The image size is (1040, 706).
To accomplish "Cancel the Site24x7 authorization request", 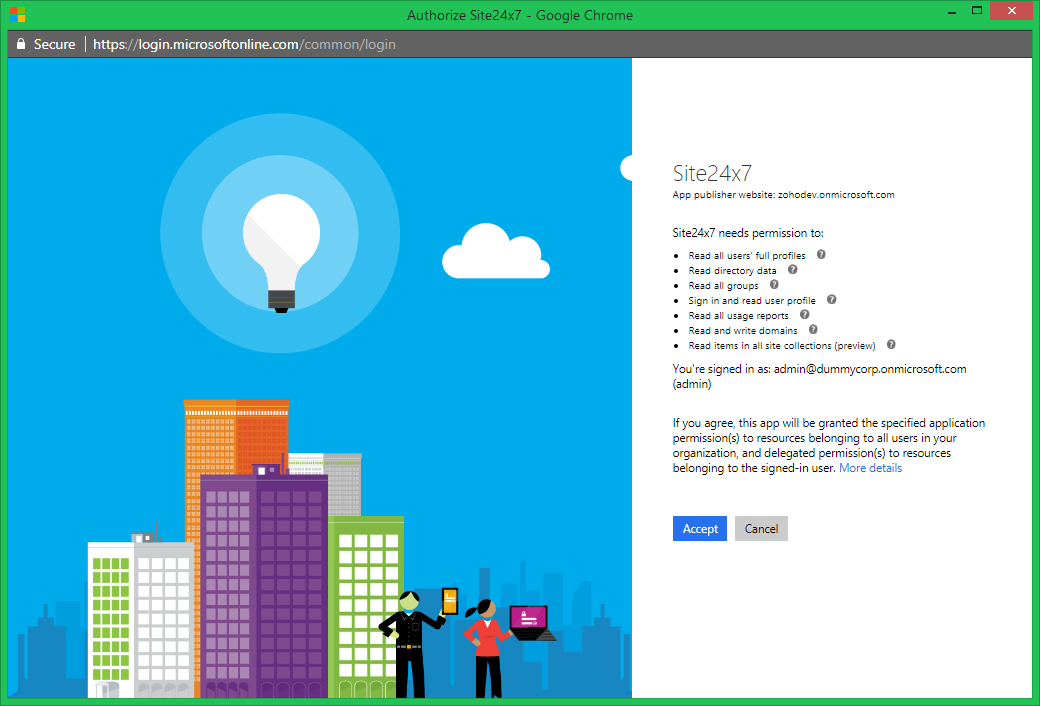I will 761,528.
